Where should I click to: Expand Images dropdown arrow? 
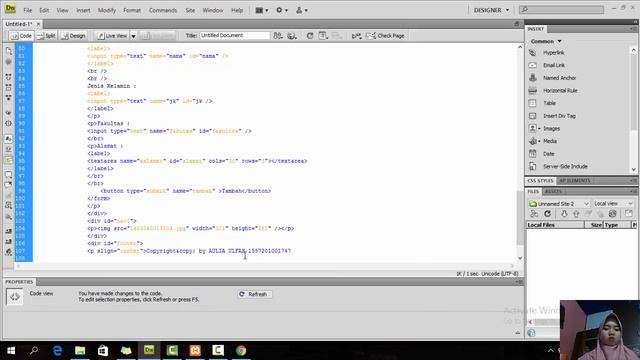pyautogui.click(x=539, y=129)
